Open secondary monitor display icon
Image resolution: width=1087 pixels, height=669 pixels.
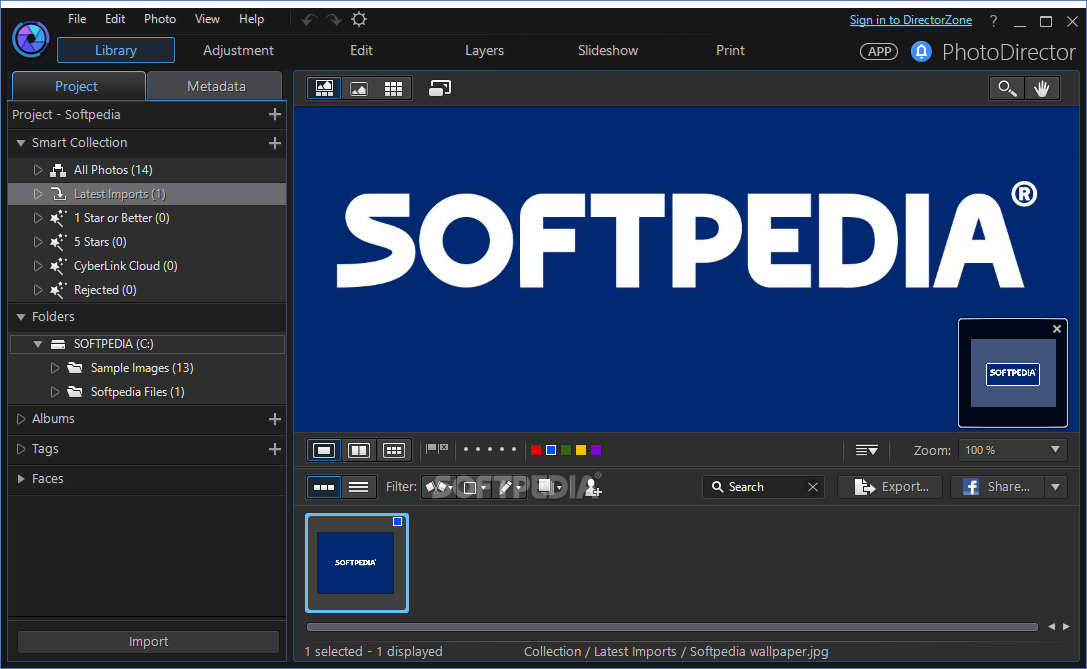(x=440, y=88)
